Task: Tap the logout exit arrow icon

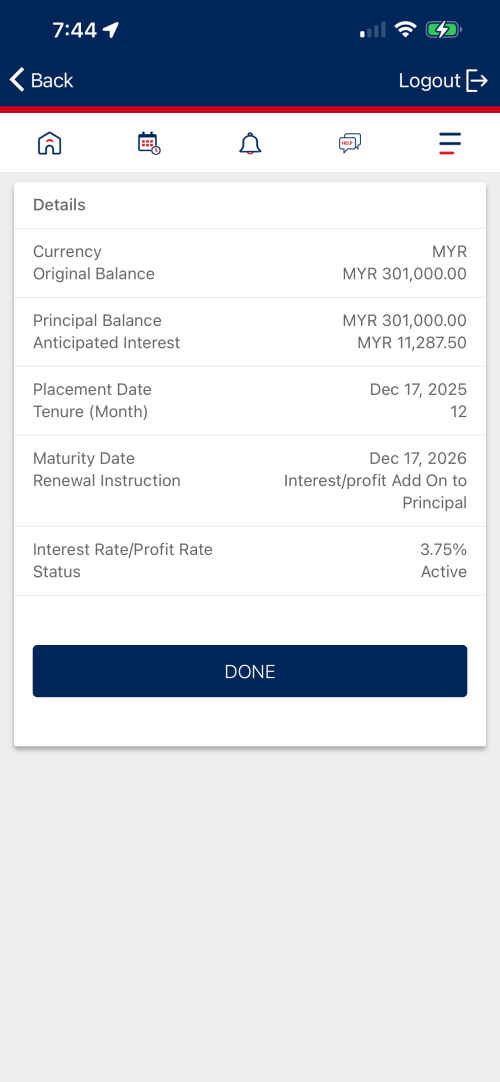Action: coord(477,81)
